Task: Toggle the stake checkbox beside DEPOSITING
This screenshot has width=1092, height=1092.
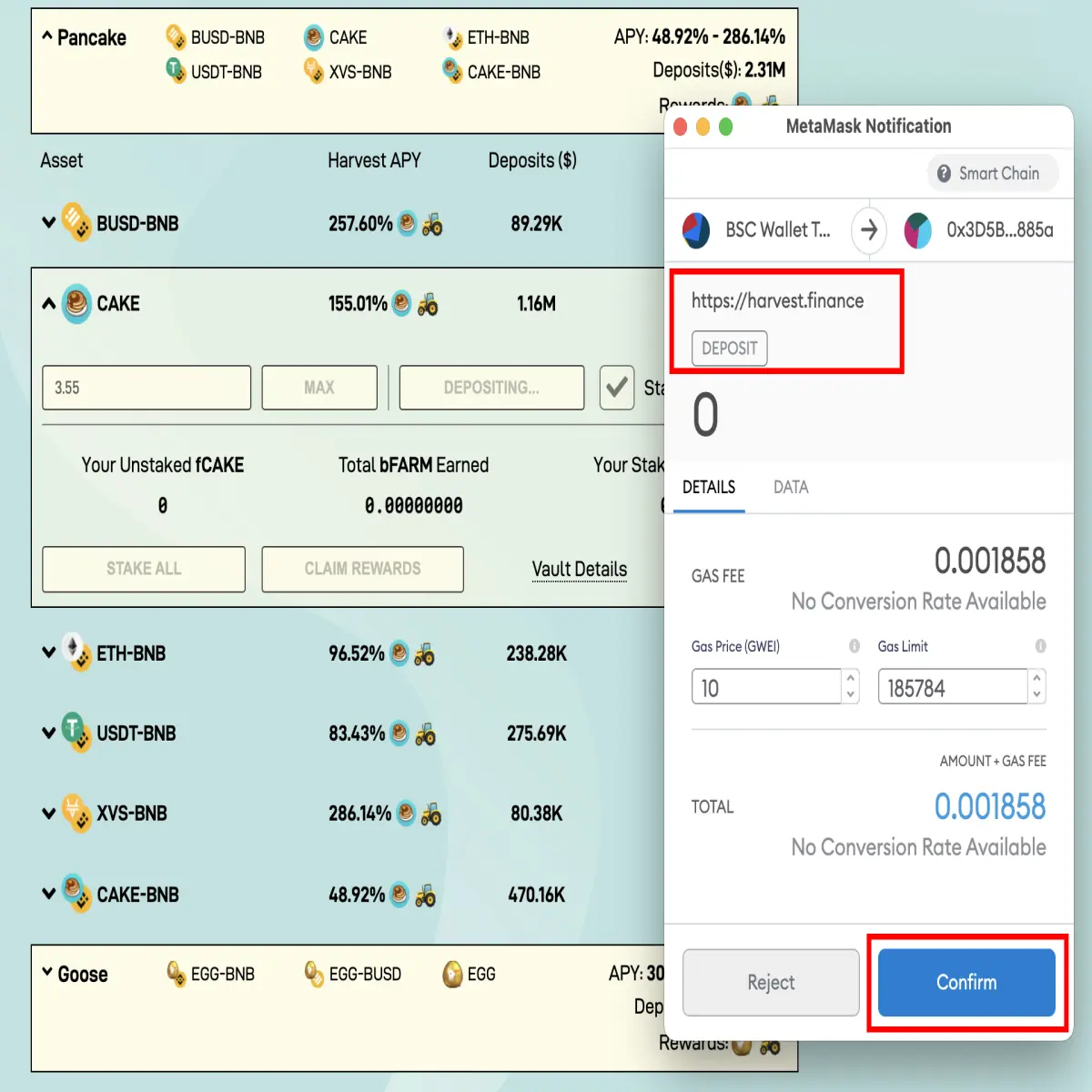Action: click(x=617, y=388)
